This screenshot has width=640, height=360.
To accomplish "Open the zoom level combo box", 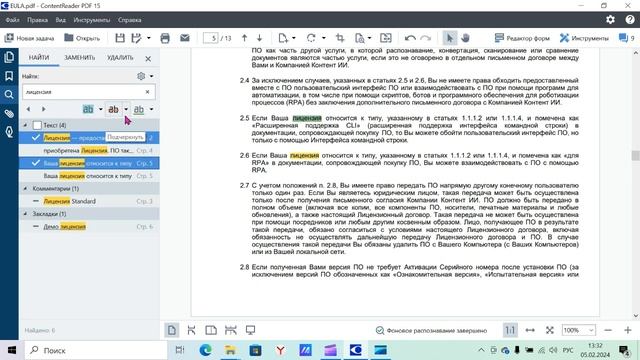I will pos(579,330).
